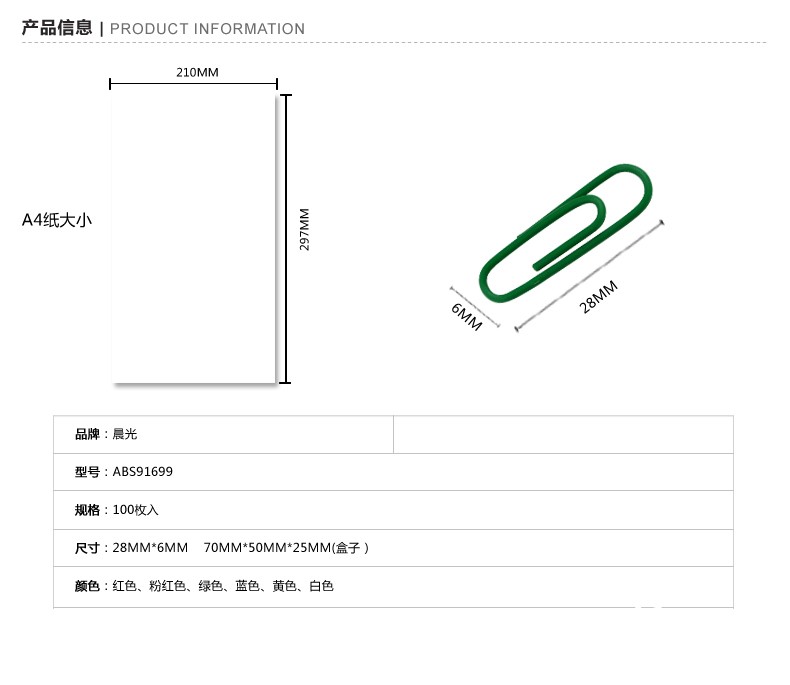Click the vertical 297MM dimension bar
This screenshot has height=685, width=790.
[x=286, y=239]
